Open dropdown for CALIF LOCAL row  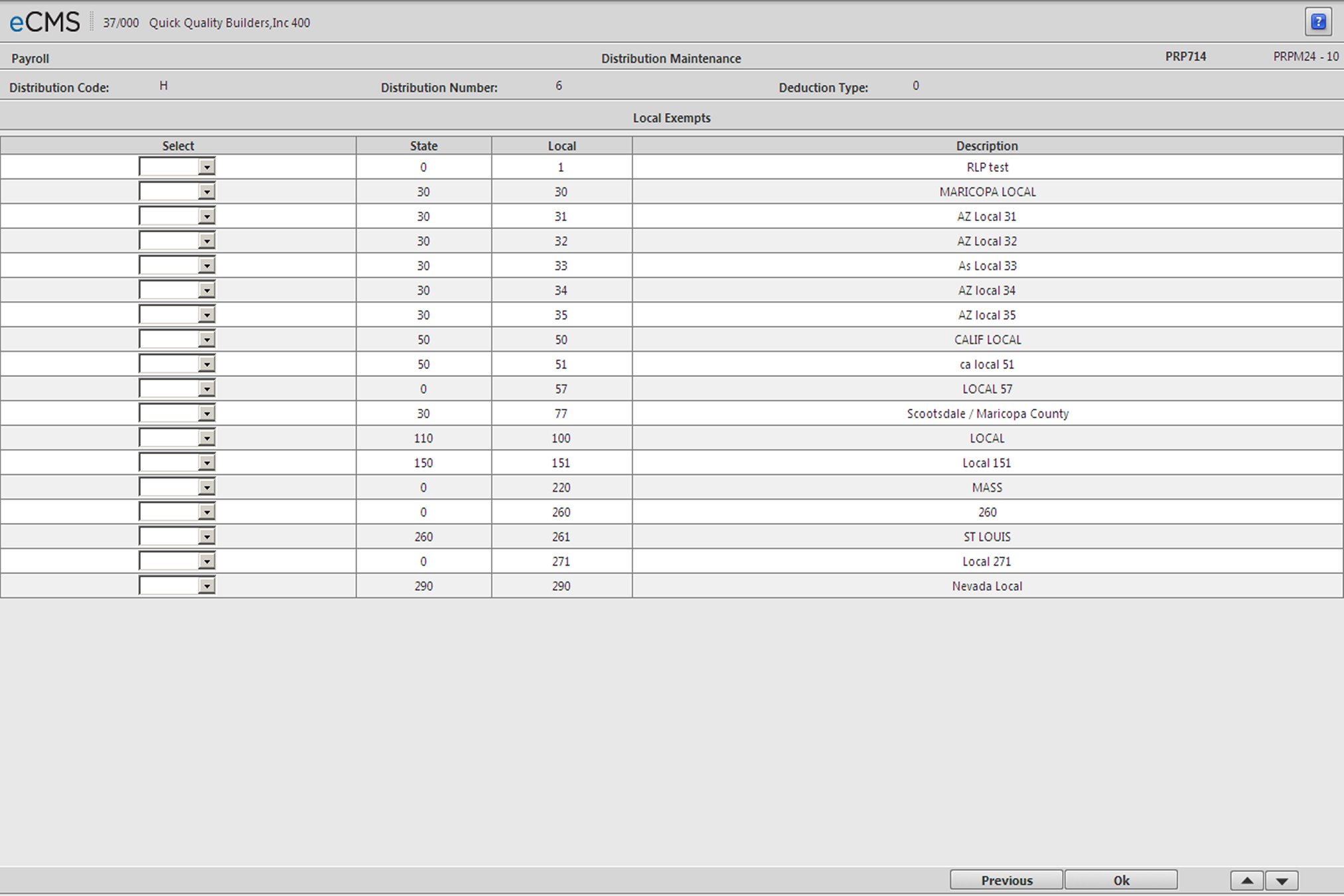pos(207,340)
